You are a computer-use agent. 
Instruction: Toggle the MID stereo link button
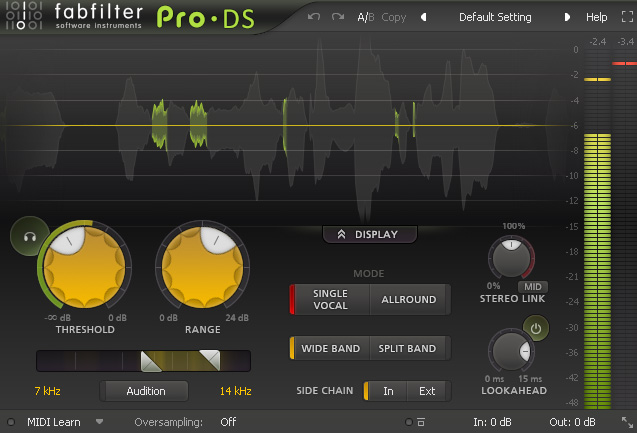tap(533, 286)
